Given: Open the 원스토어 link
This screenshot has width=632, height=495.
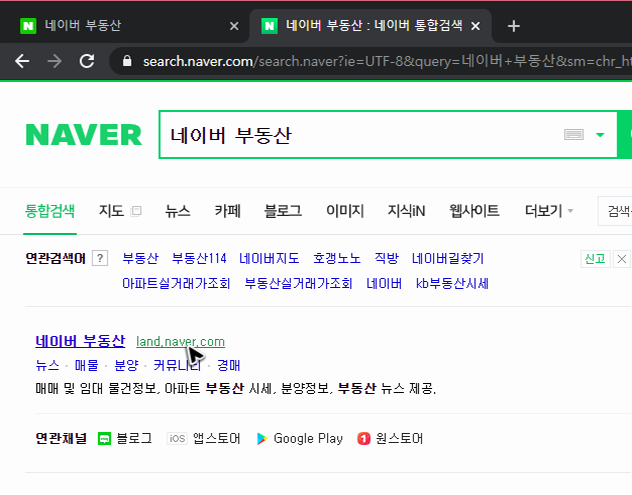Looking at the screenshot, I should pyautogui.click(x=399, y=438).
